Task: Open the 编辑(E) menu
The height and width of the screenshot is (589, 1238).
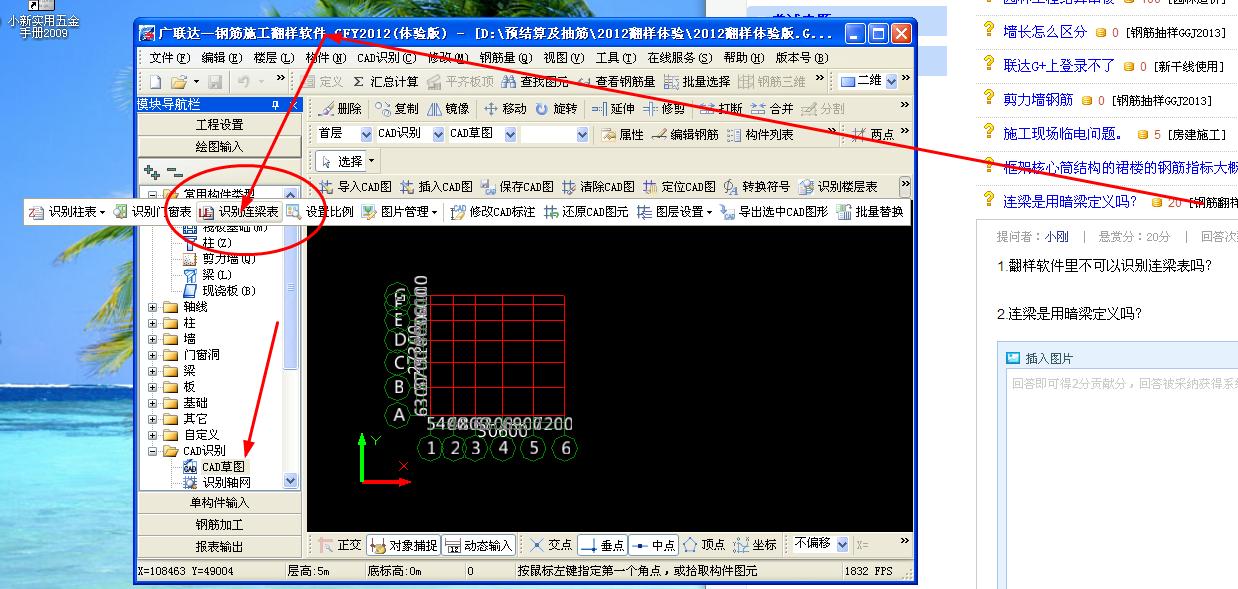Action: (222, 58)
